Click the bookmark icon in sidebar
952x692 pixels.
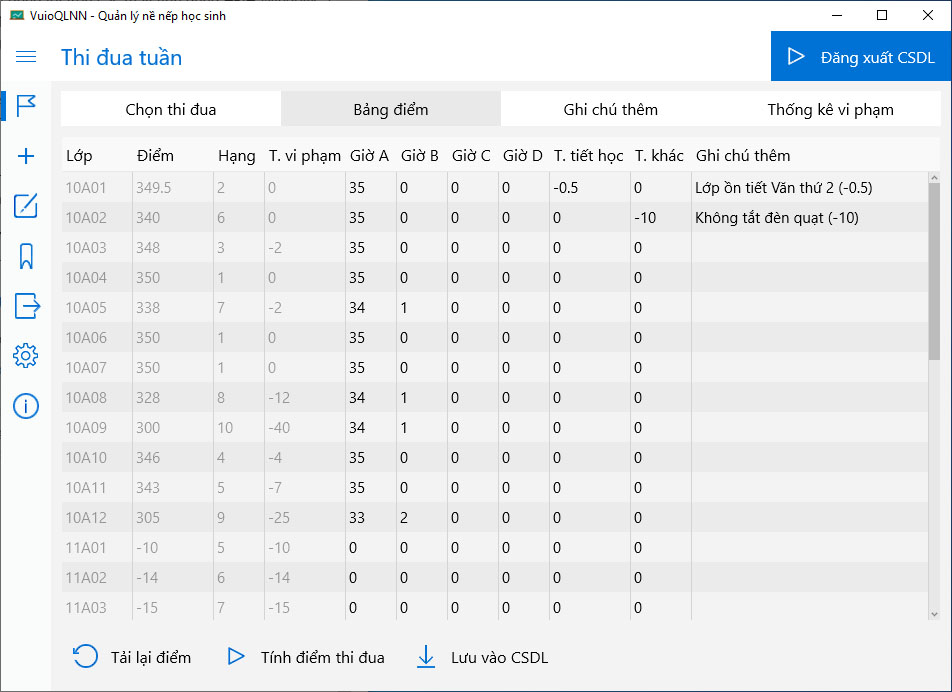26,256
